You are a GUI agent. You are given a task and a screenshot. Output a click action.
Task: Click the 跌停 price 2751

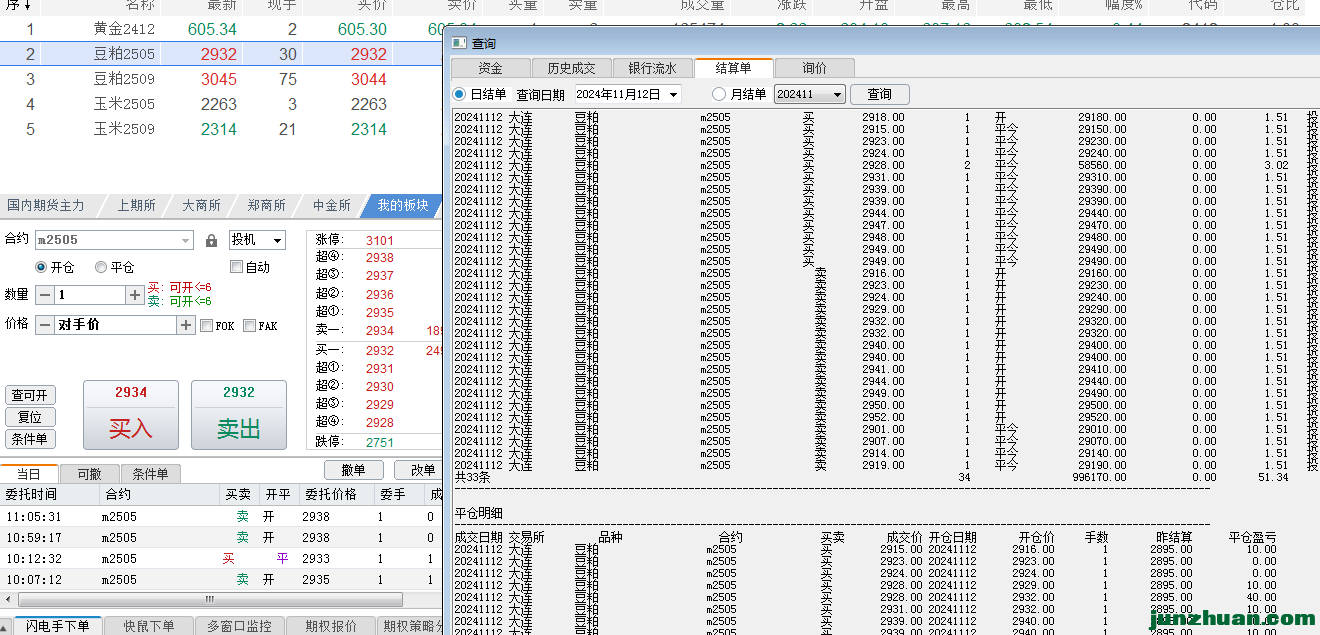click(x=380, y=442)
